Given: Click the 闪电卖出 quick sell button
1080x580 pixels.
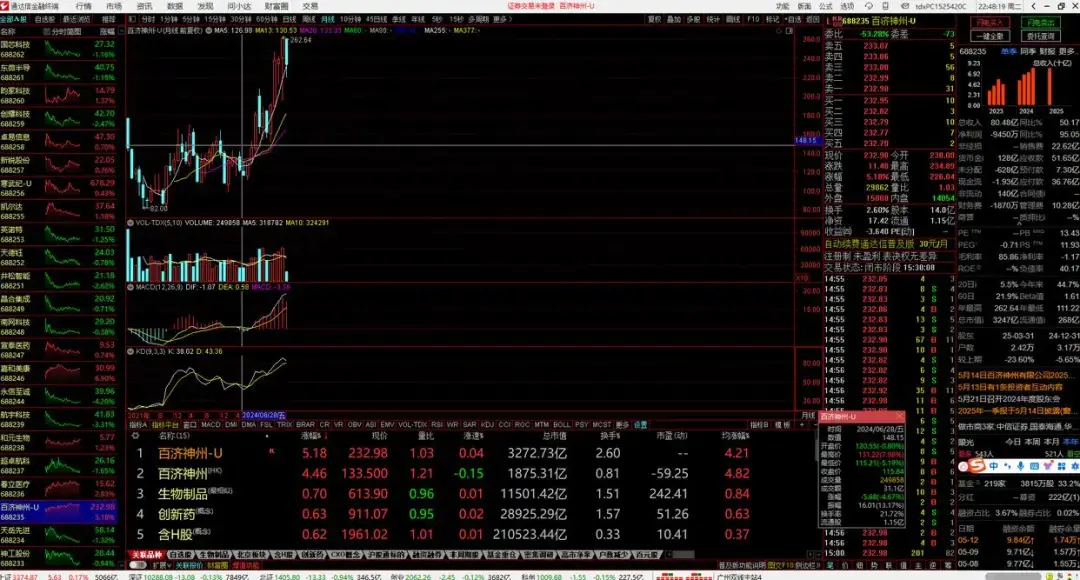Looking at the screenshot, I should 1040,23.
